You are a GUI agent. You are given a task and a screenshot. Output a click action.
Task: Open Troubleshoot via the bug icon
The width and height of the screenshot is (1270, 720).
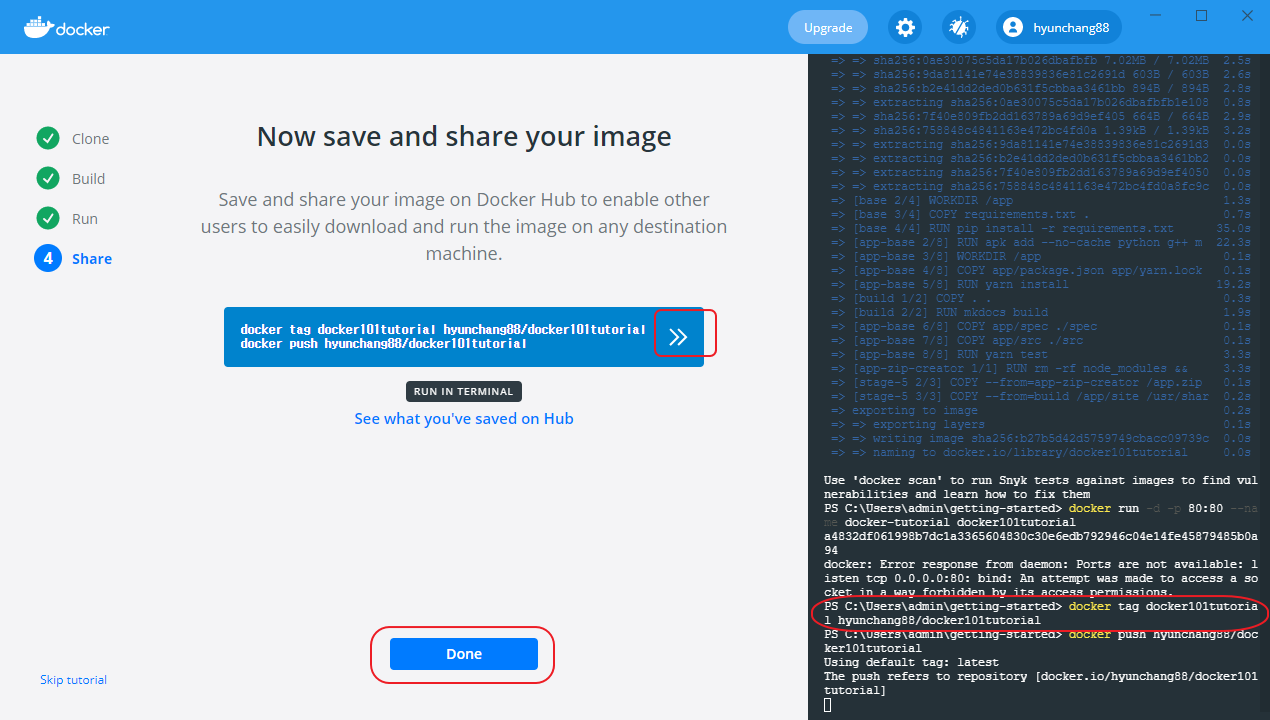pos(959,27)
